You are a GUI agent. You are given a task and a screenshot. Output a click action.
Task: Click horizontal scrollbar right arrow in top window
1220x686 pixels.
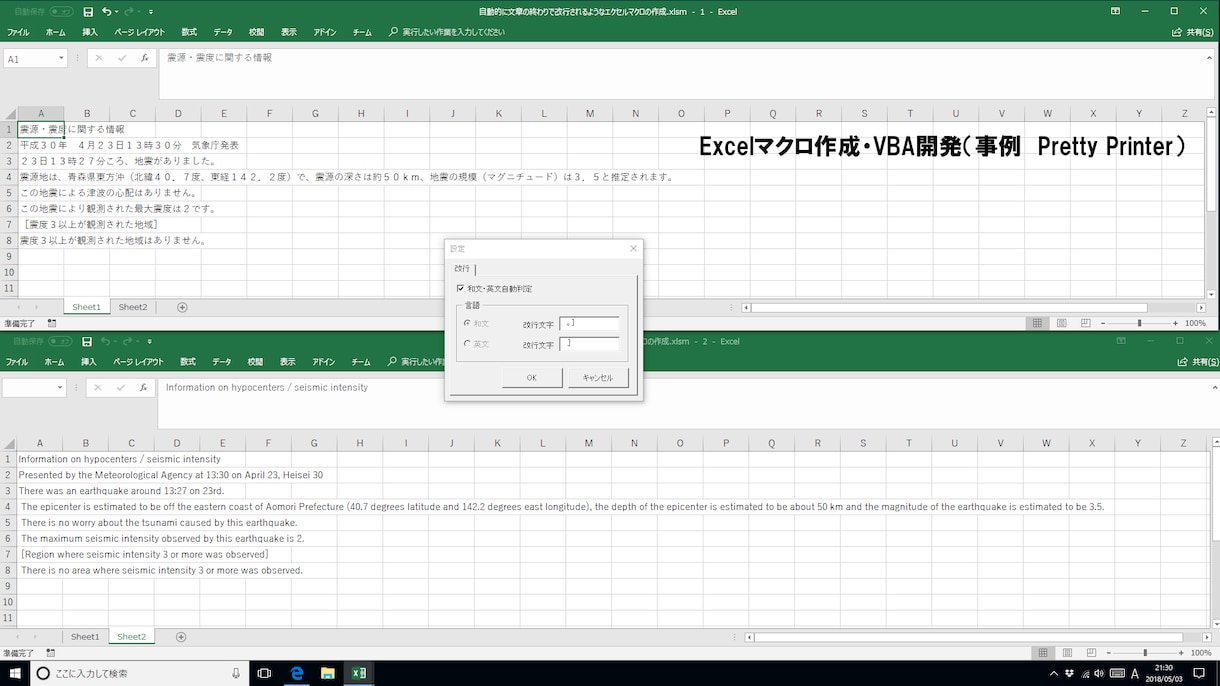coord(1201,308)
